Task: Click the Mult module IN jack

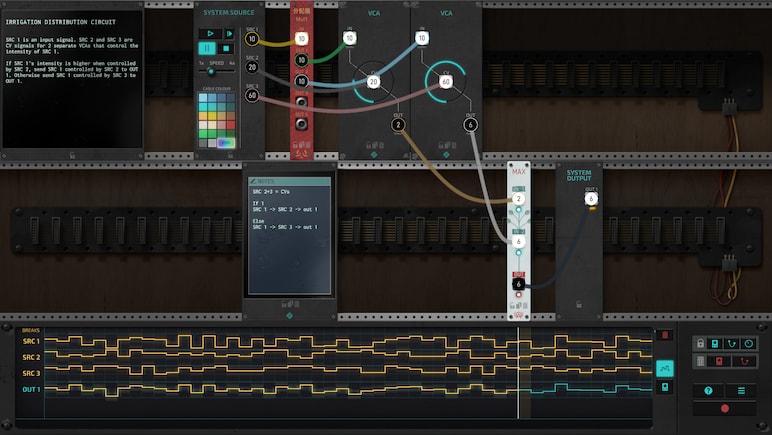Action: point(302,38)
